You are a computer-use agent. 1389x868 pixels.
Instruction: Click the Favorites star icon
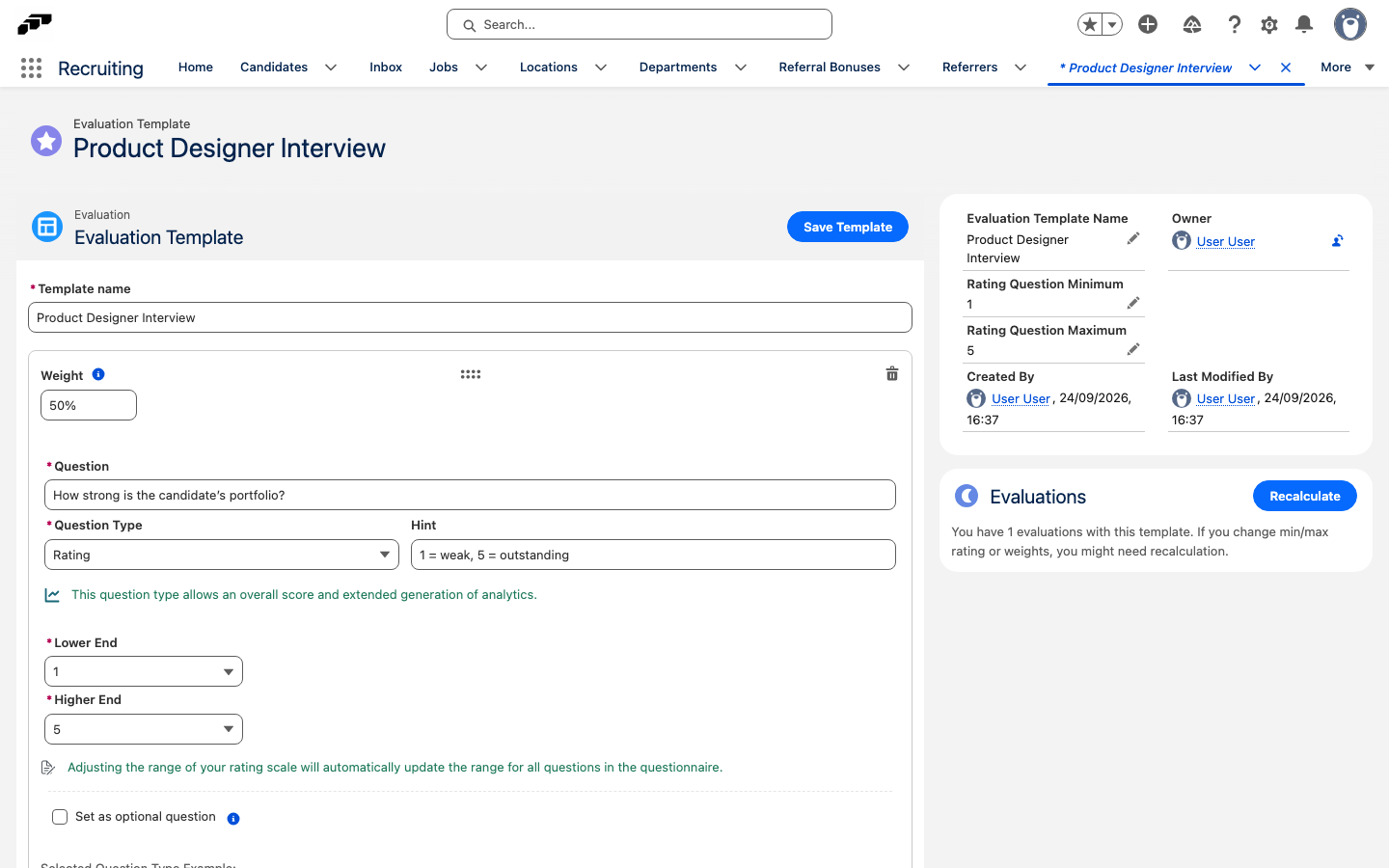1089,24
